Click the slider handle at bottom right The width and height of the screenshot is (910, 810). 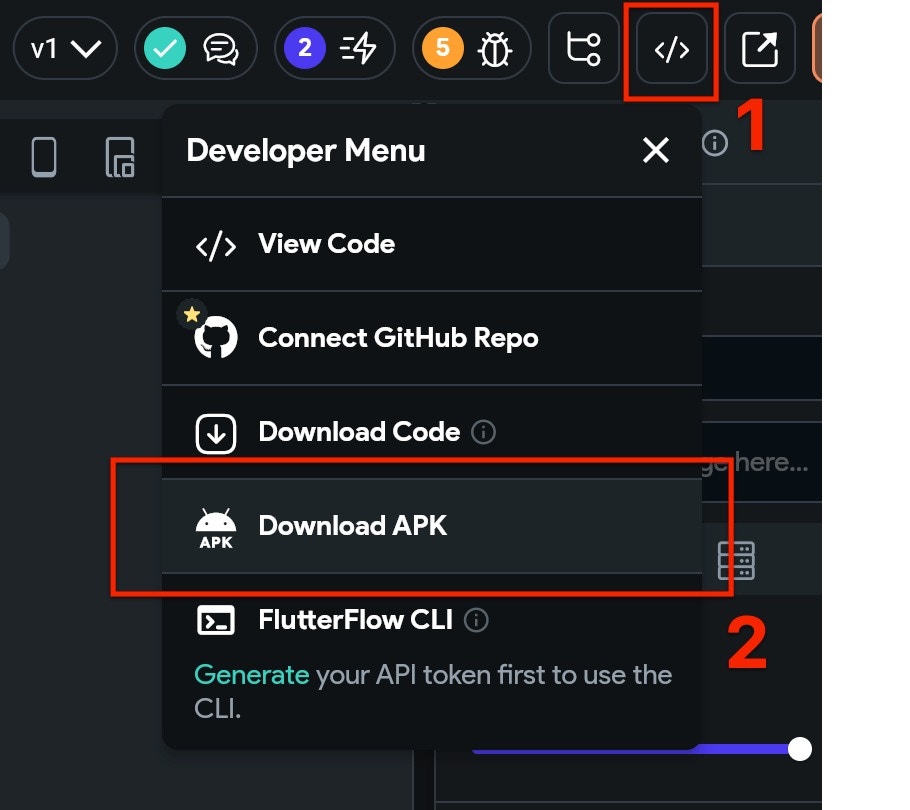pos(800,749)
